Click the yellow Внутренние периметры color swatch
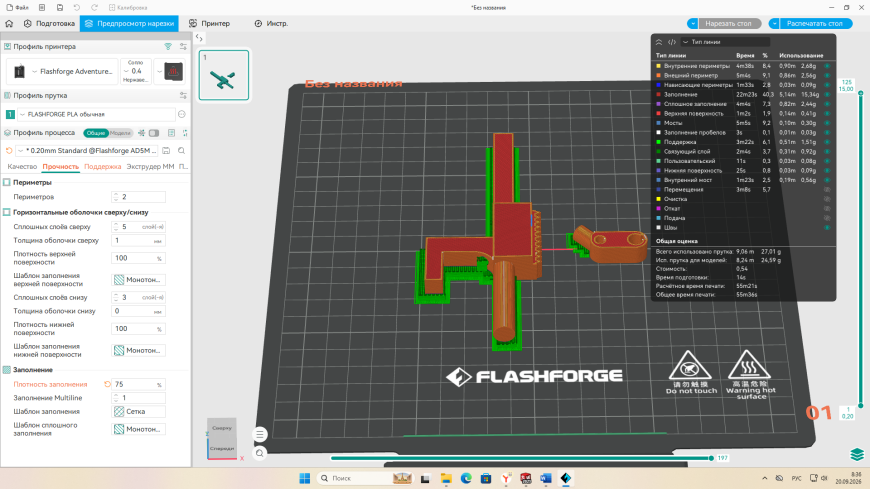 pyautogui.click(x=659, y=66)
